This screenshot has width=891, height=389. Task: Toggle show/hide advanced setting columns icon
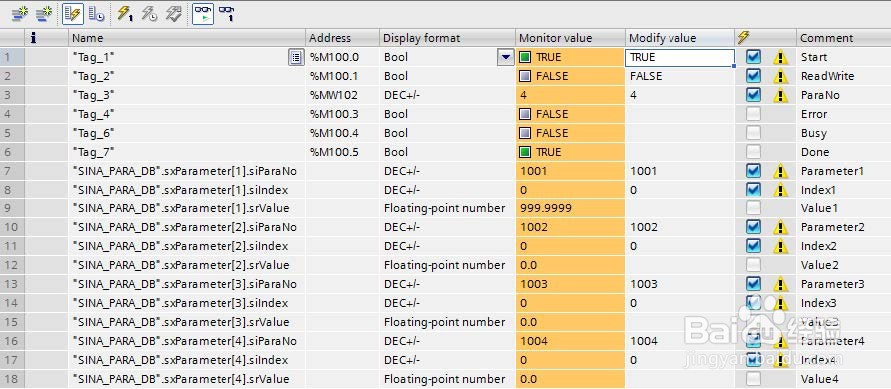pos(96,13)
